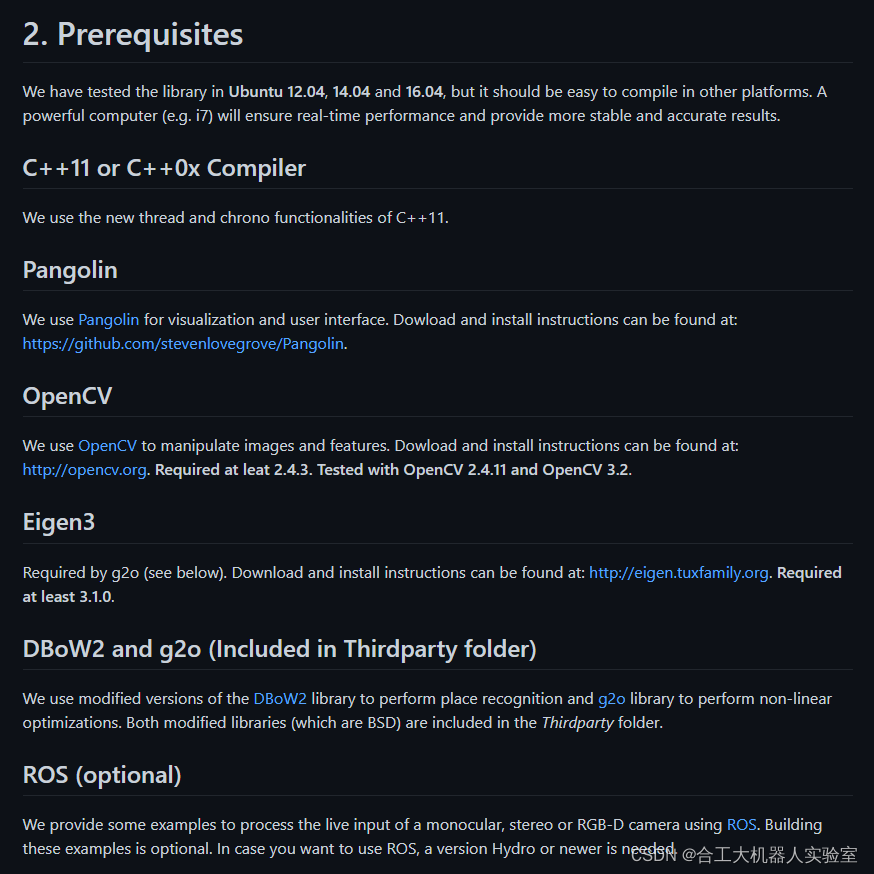Click the CSDN watermark at bottom right
The height and width of the screenshot is (874, 874).
point(744,855)
